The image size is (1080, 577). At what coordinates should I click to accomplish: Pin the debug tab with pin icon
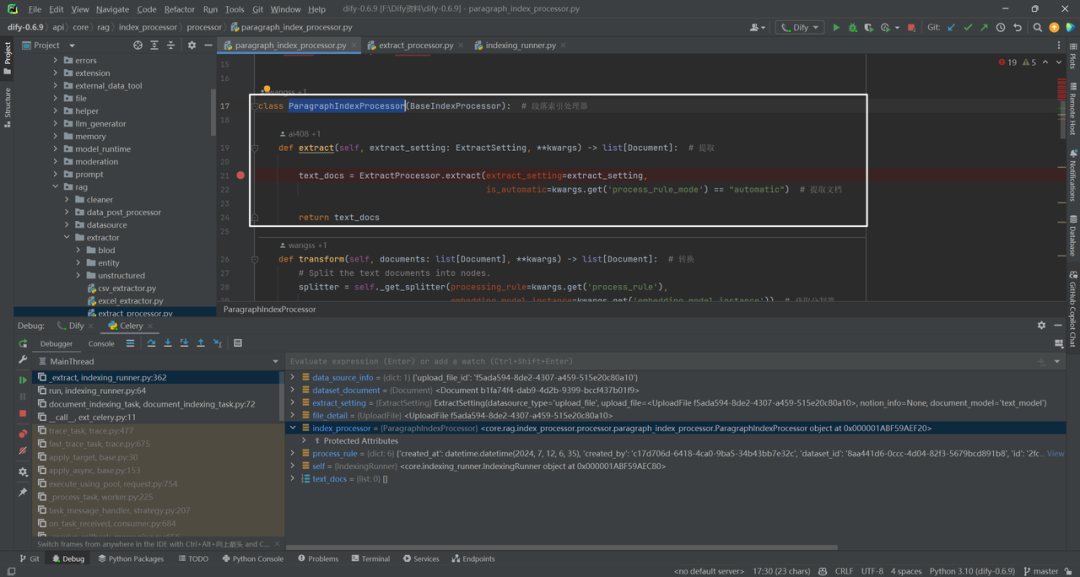23,492
